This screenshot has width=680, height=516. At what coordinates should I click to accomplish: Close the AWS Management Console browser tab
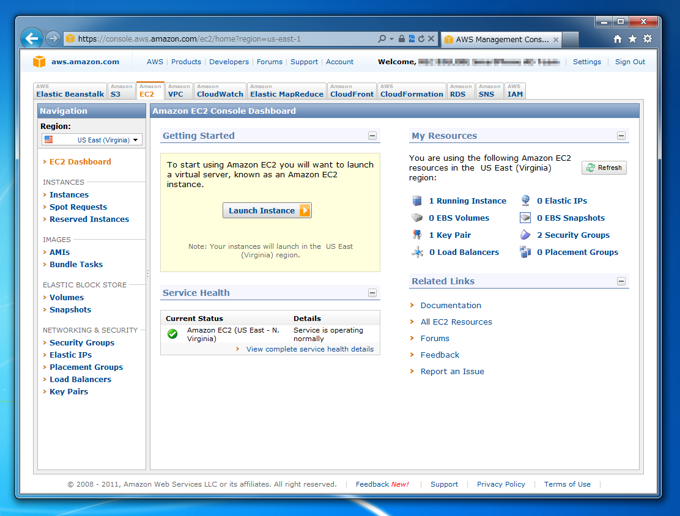556,39
